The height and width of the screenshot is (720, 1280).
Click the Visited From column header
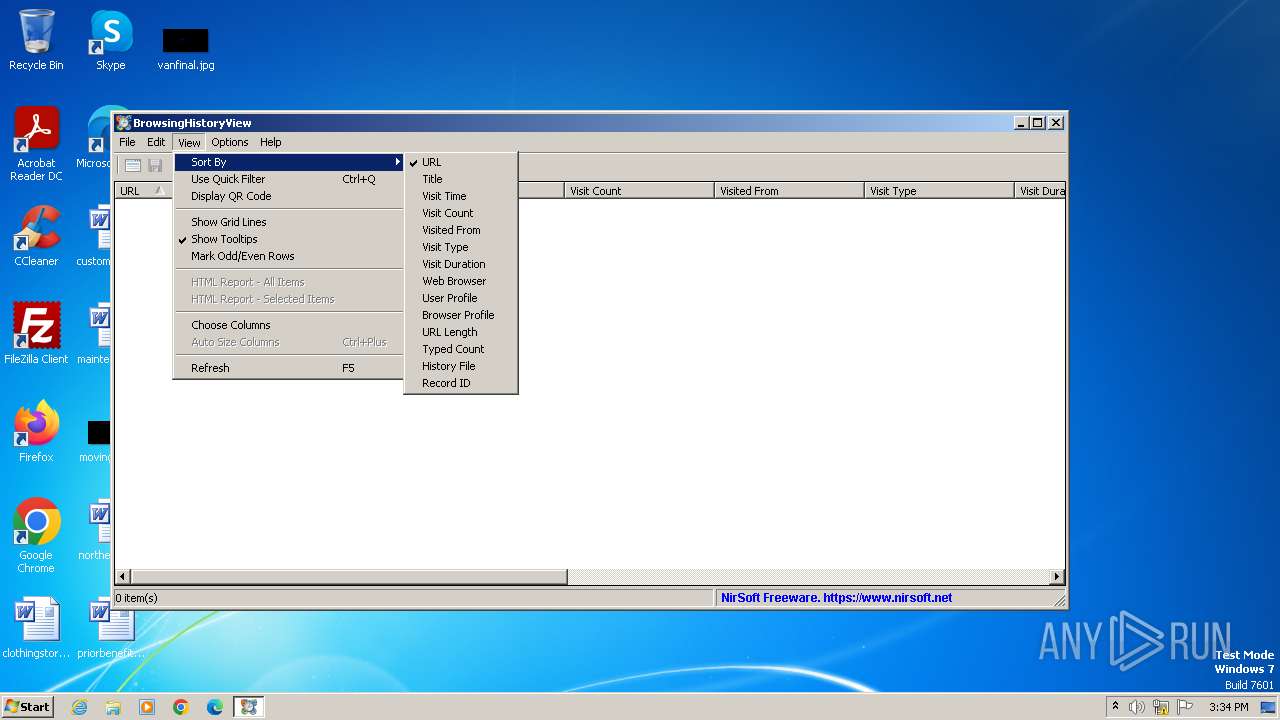[x=789, y=191]
